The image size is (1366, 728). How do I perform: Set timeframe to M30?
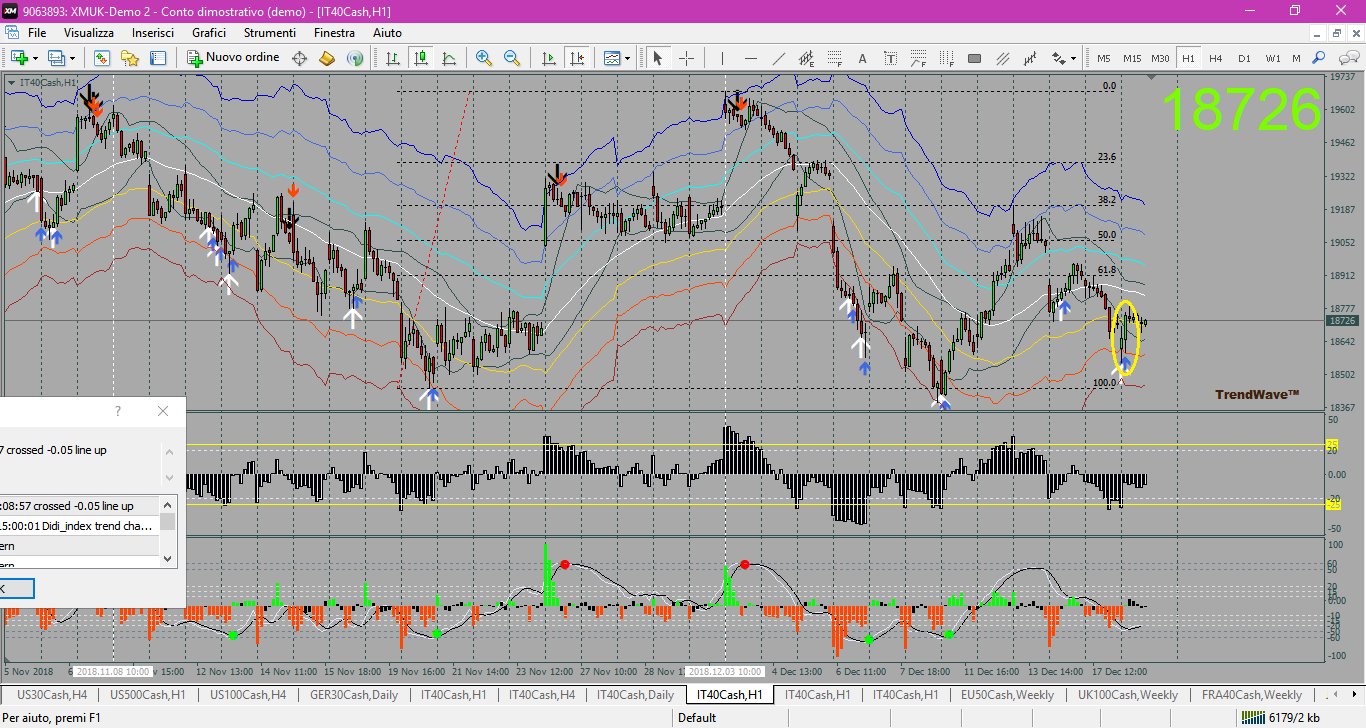[1160, 58]
